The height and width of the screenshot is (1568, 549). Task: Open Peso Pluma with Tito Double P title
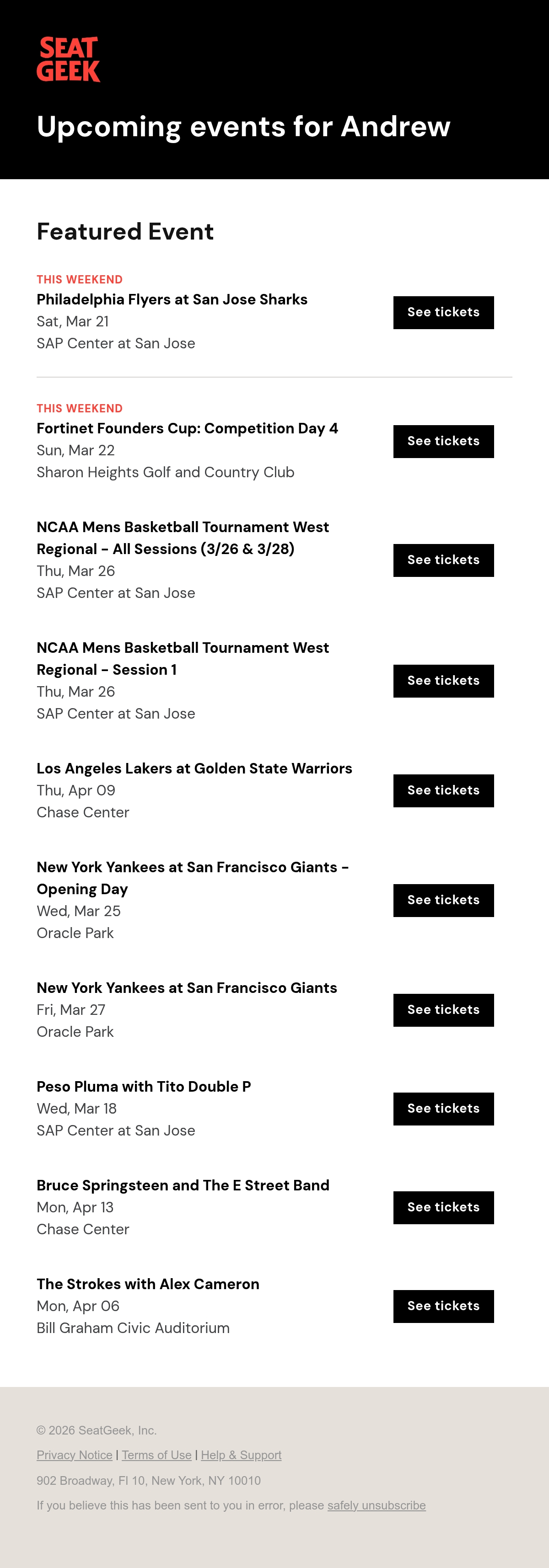(x=144, y=1087)
